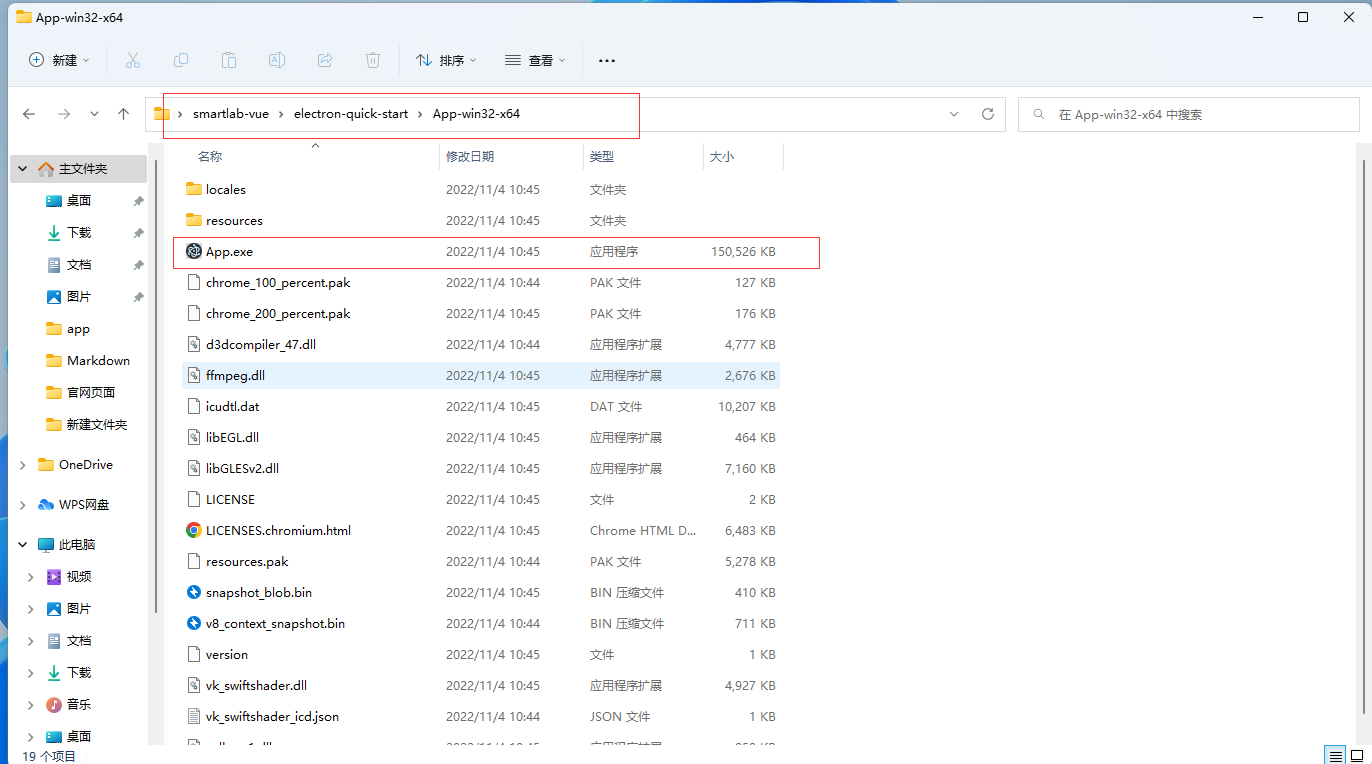Image resolution: width=1372 pixels, height=764 pixels.
Task: Open the 排序 sort dropdown
Action: pyautogui.click(x=446, y=60)
